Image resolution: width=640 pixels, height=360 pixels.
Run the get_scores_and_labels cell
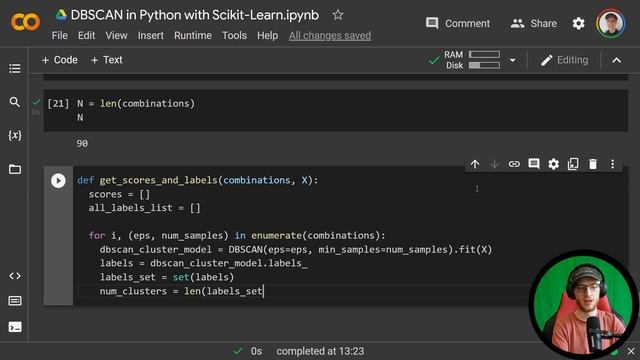click(x=58, y=180)
